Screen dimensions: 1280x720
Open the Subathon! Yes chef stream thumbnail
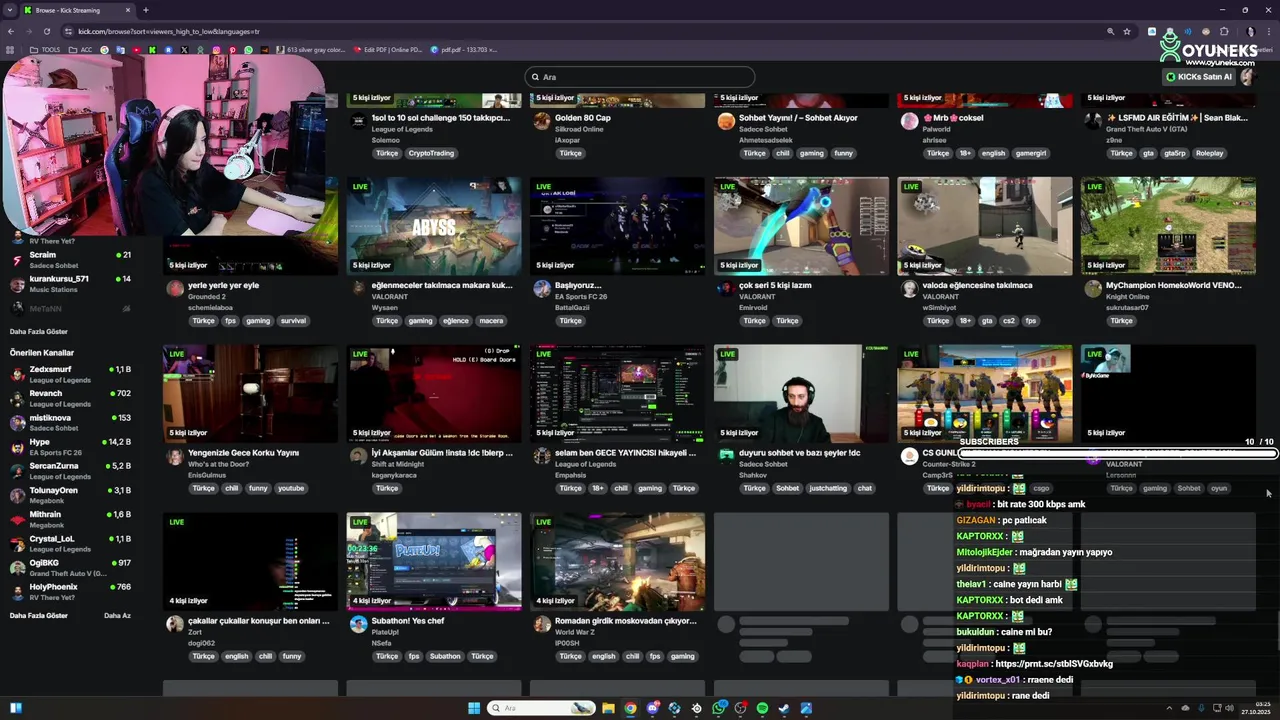pyautogui.click(x=434, y=562)
